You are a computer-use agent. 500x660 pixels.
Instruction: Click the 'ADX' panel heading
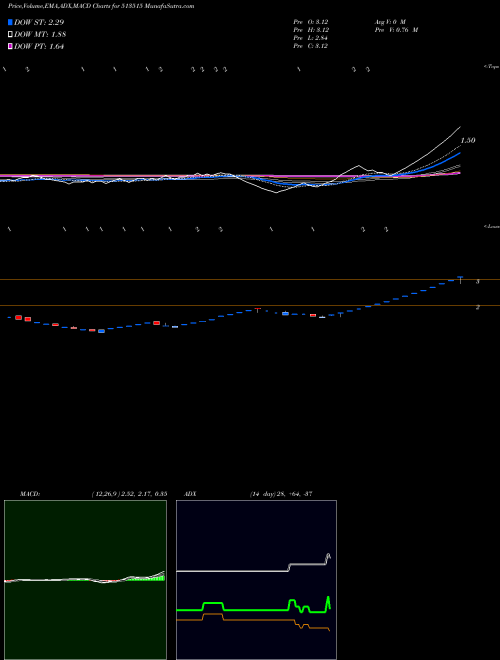click(191, 494)
